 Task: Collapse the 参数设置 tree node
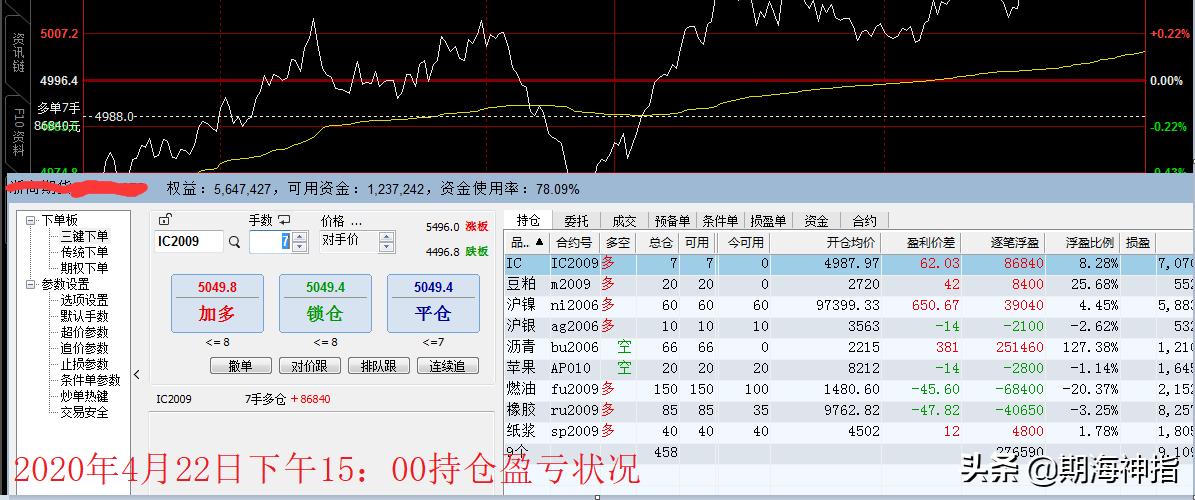click(x=31, y=284)
